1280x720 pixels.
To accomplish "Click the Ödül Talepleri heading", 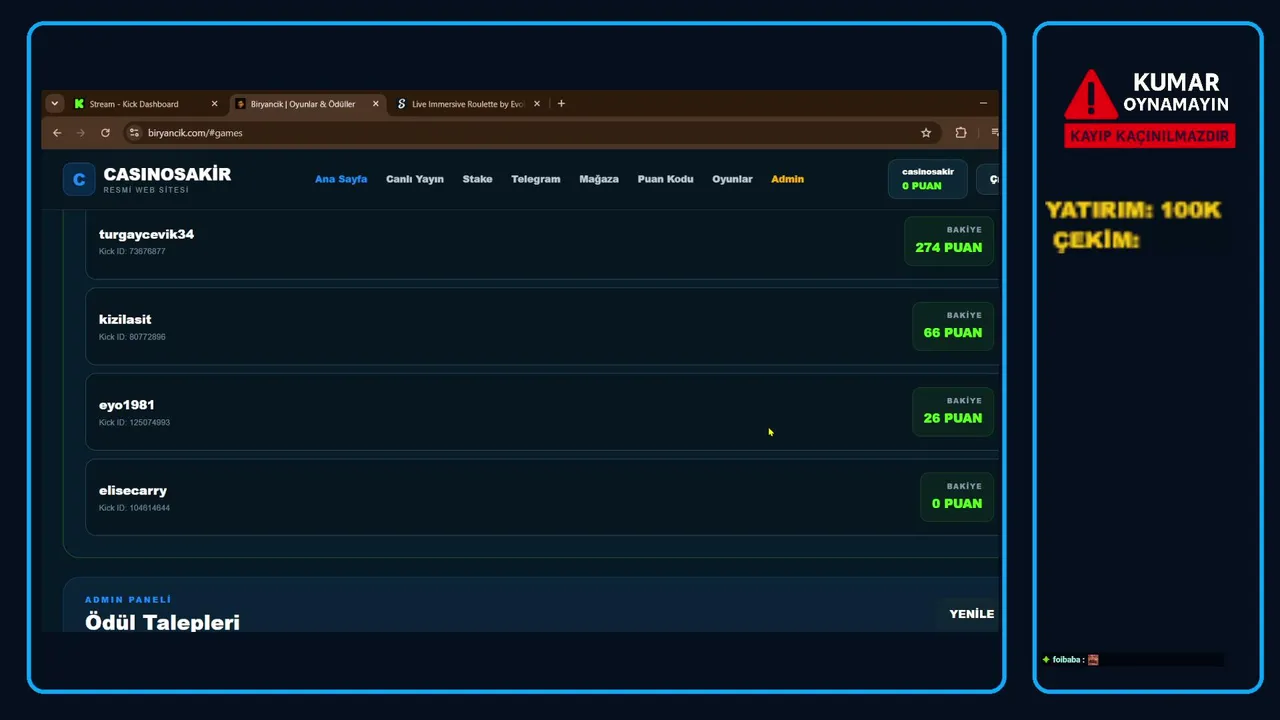I will (x=162, y=622).
